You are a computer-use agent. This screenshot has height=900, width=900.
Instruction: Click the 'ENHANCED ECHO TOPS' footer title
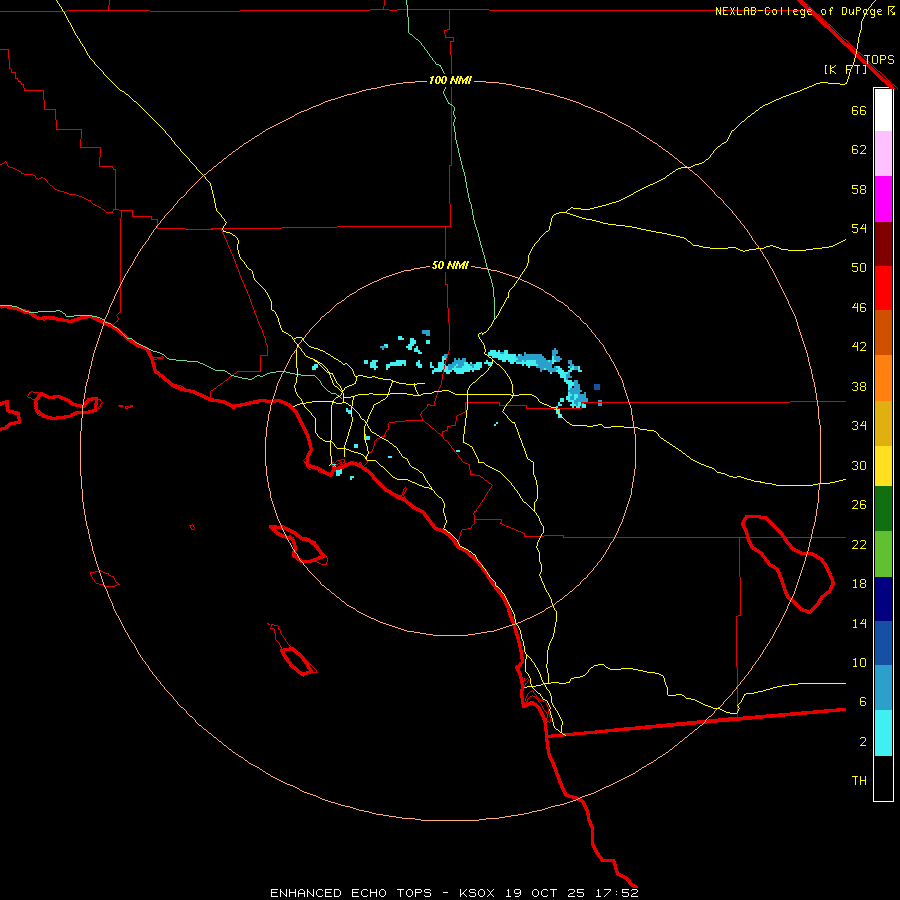pos(350,893)
